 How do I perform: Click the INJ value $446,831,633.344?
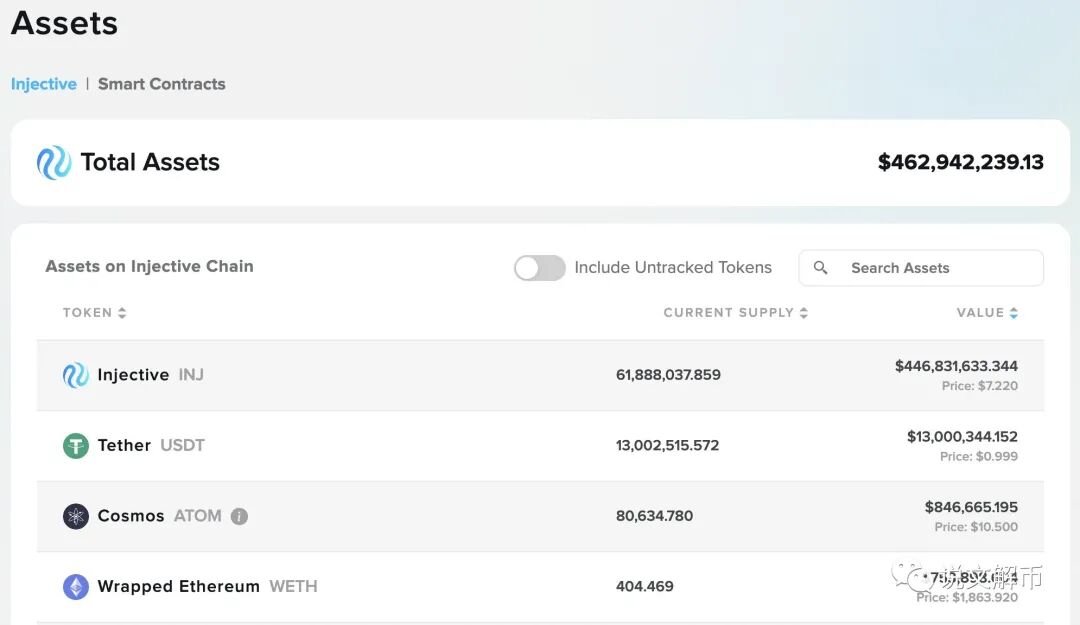[x=956, y=366]
